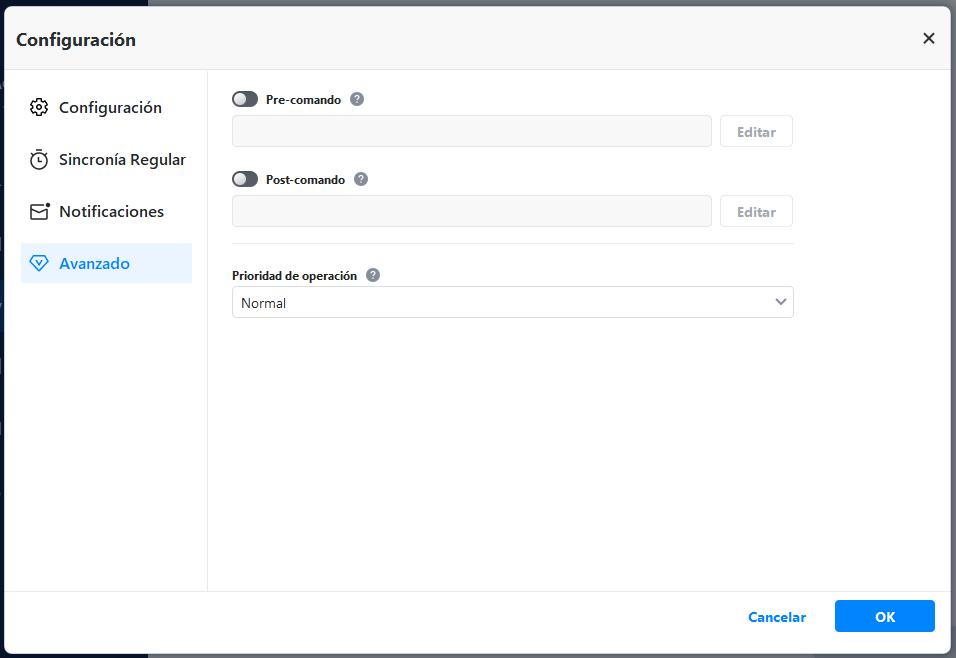
Task: Click the chevron arrow in the Normal combo box
Action: 781,302
